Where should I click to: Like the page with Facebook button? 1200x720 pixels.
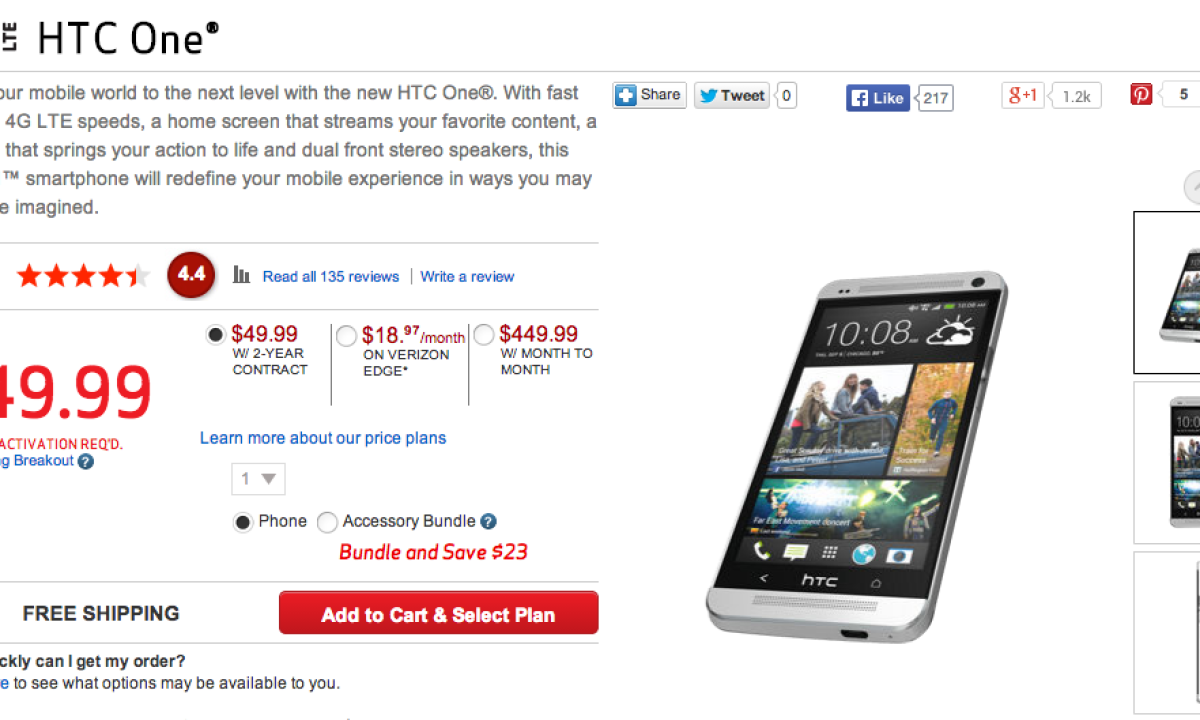tap(878, 97)
